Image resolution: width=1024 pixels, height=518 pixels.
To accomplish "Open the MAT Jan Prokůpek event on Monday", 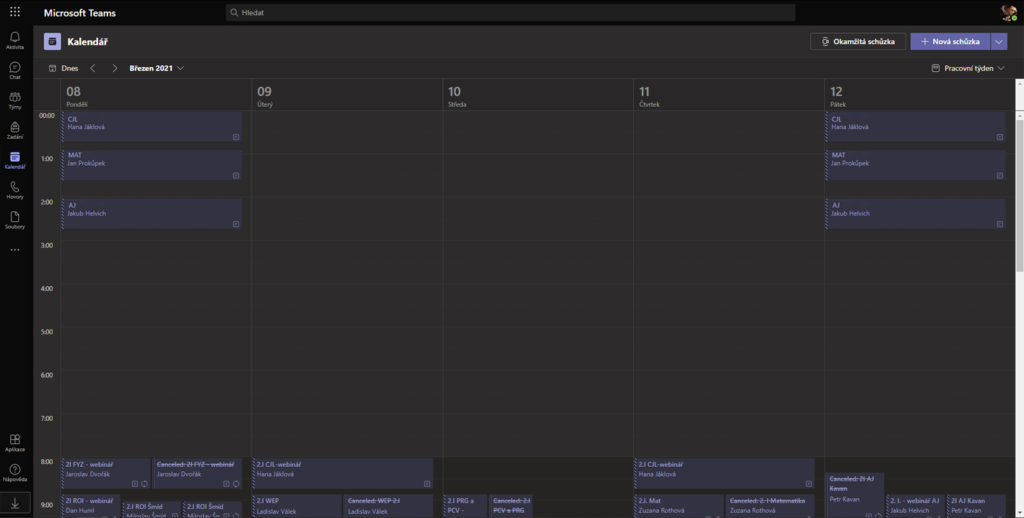I will [x=150, y=164].
